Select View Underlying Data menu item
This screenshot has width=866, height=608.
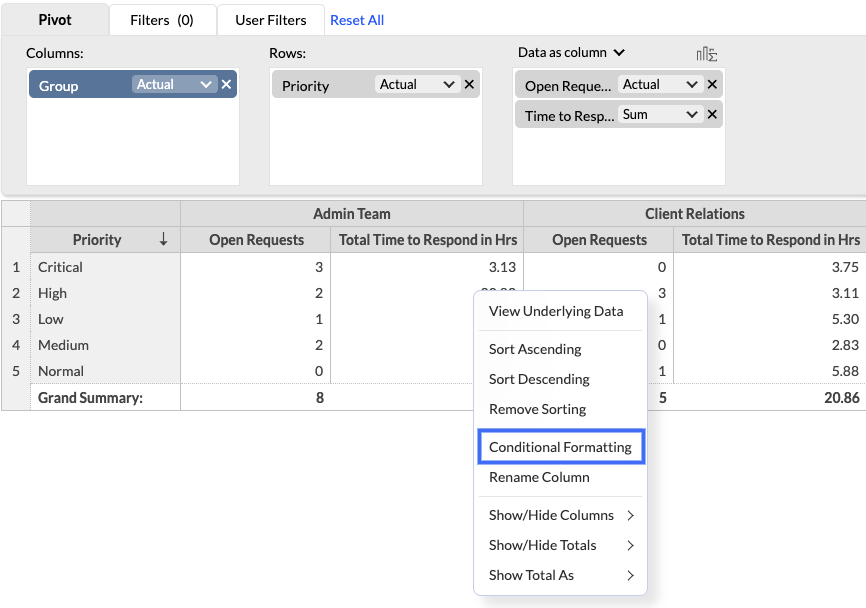556,311
